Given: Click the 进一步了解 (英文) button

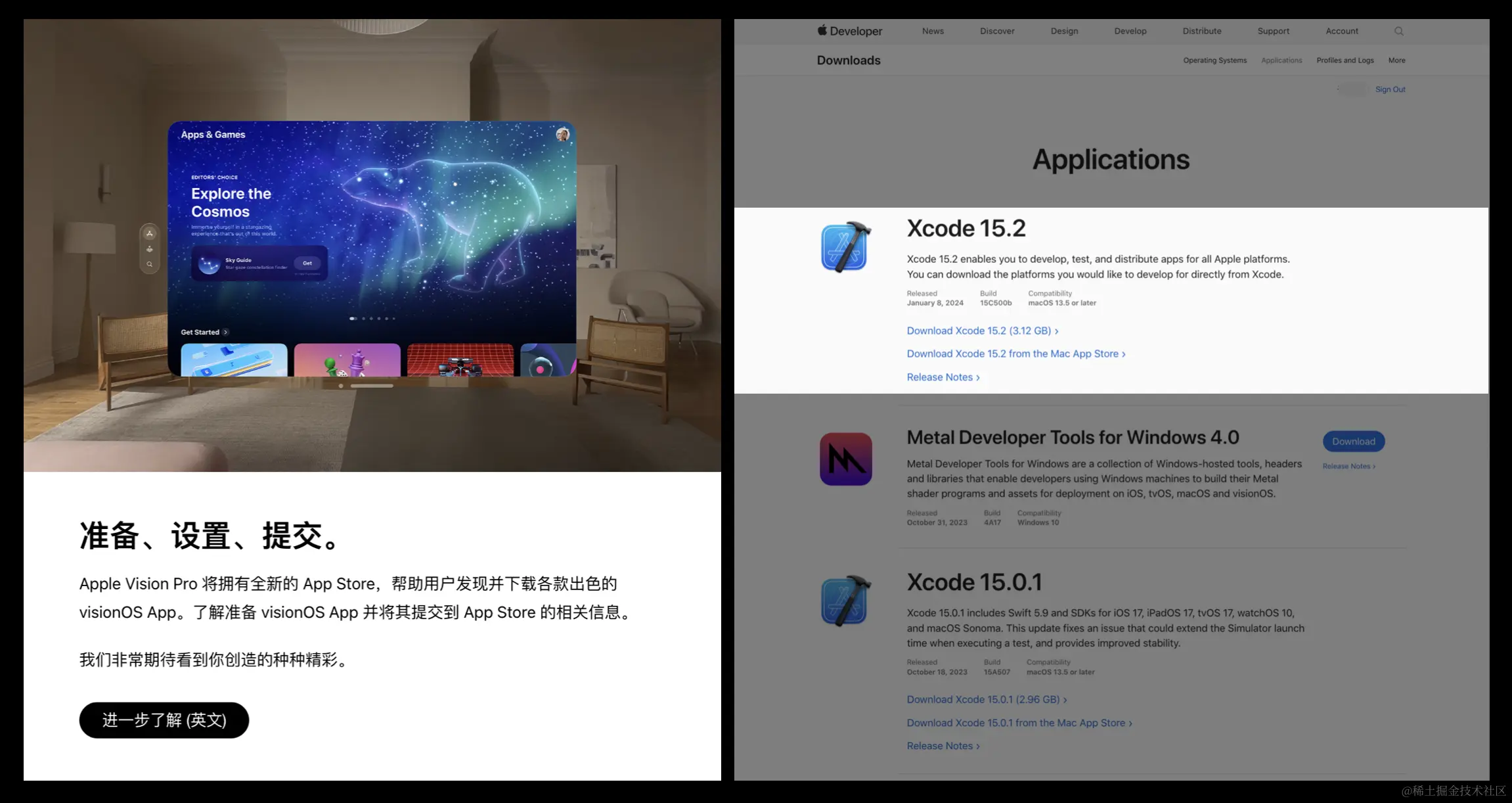Looking at the screenshot, I should point(164,720).
